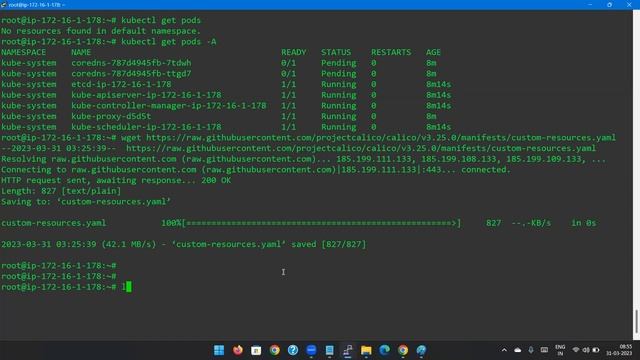The height and width of the screenshot is (360, 640).
Task: Switch to the active PuTTY terminal taskbar icon
Action: [348, 350]
